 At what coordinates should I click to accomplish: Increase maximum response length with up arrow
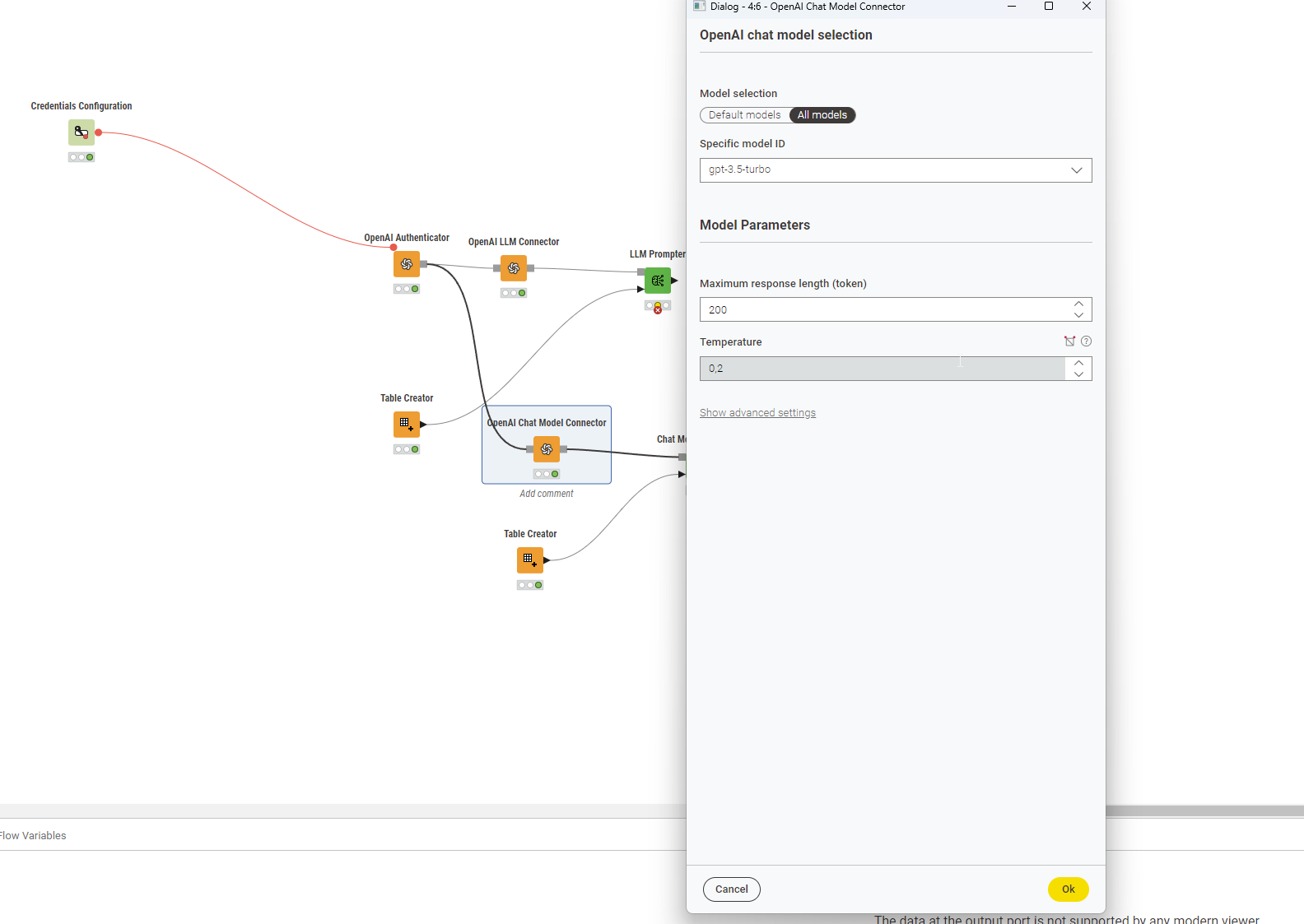tap(1078, 304)
